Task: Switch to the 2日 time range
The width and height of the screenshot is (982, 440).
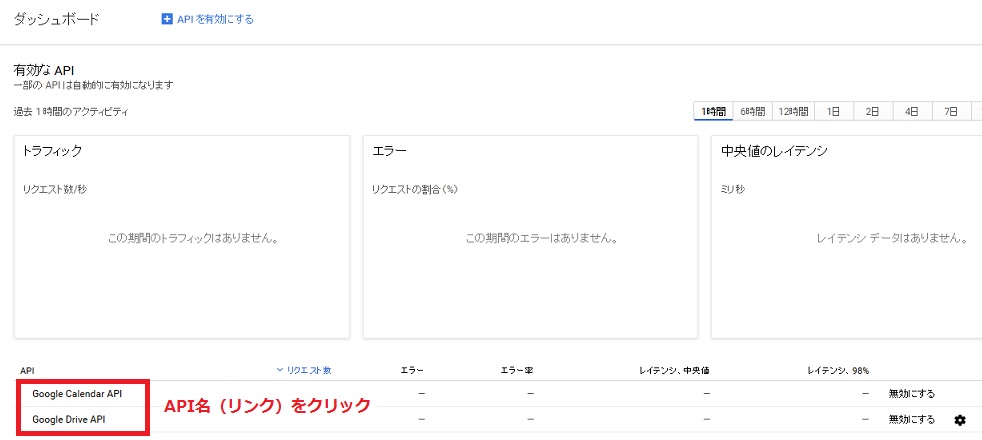Action: (x=872, y=112)
